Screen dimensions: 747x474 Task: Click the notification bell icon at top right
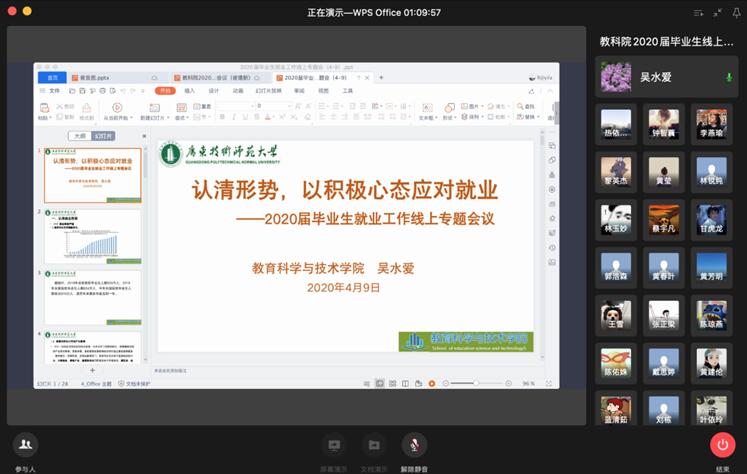[x=736, y=13]
